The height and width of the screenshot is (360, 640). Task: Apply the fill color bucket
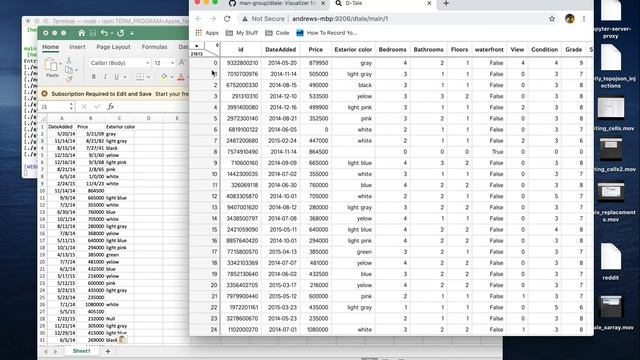(x=164, y=77)
